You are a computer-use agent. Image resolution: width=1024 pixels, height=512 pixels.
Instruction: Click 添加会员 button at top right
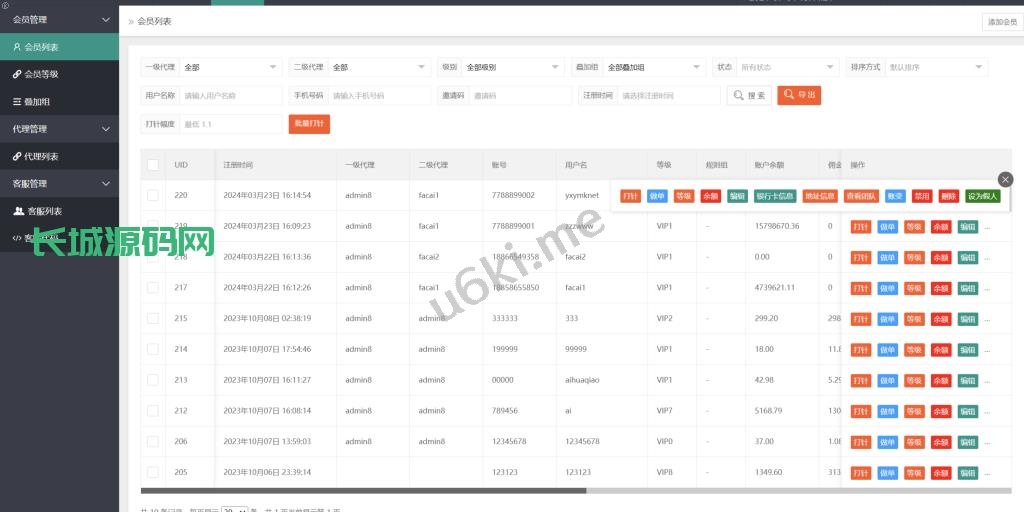(1002, 21)
